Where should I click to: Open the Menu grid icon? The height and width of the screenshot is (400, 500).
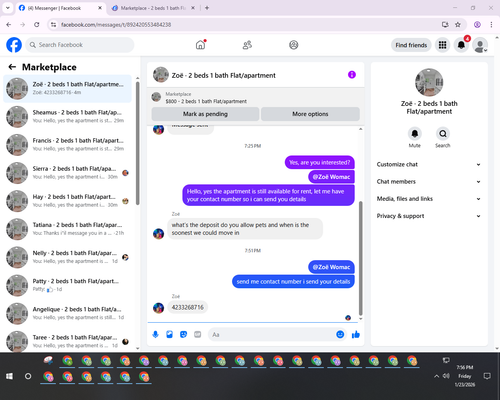click(x=442, y=45)
